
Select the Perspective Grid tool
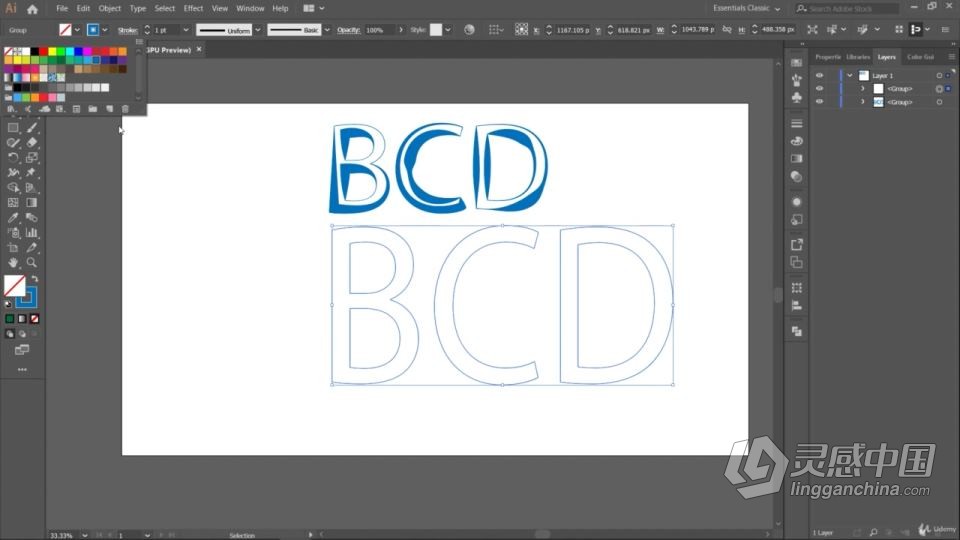coord(32,187)
